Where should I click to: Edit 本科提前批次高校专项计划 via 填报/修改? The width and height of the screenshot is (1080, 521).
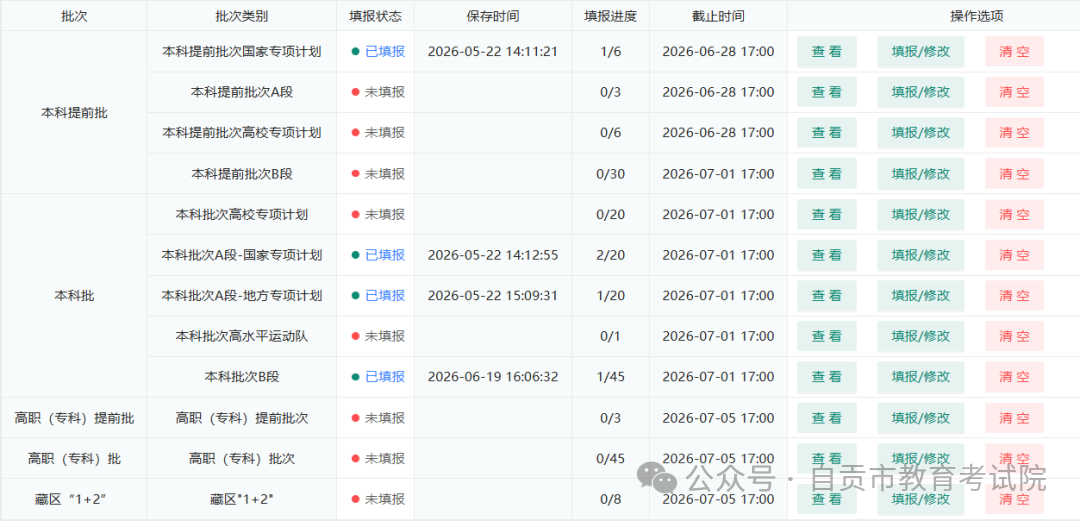920,133
